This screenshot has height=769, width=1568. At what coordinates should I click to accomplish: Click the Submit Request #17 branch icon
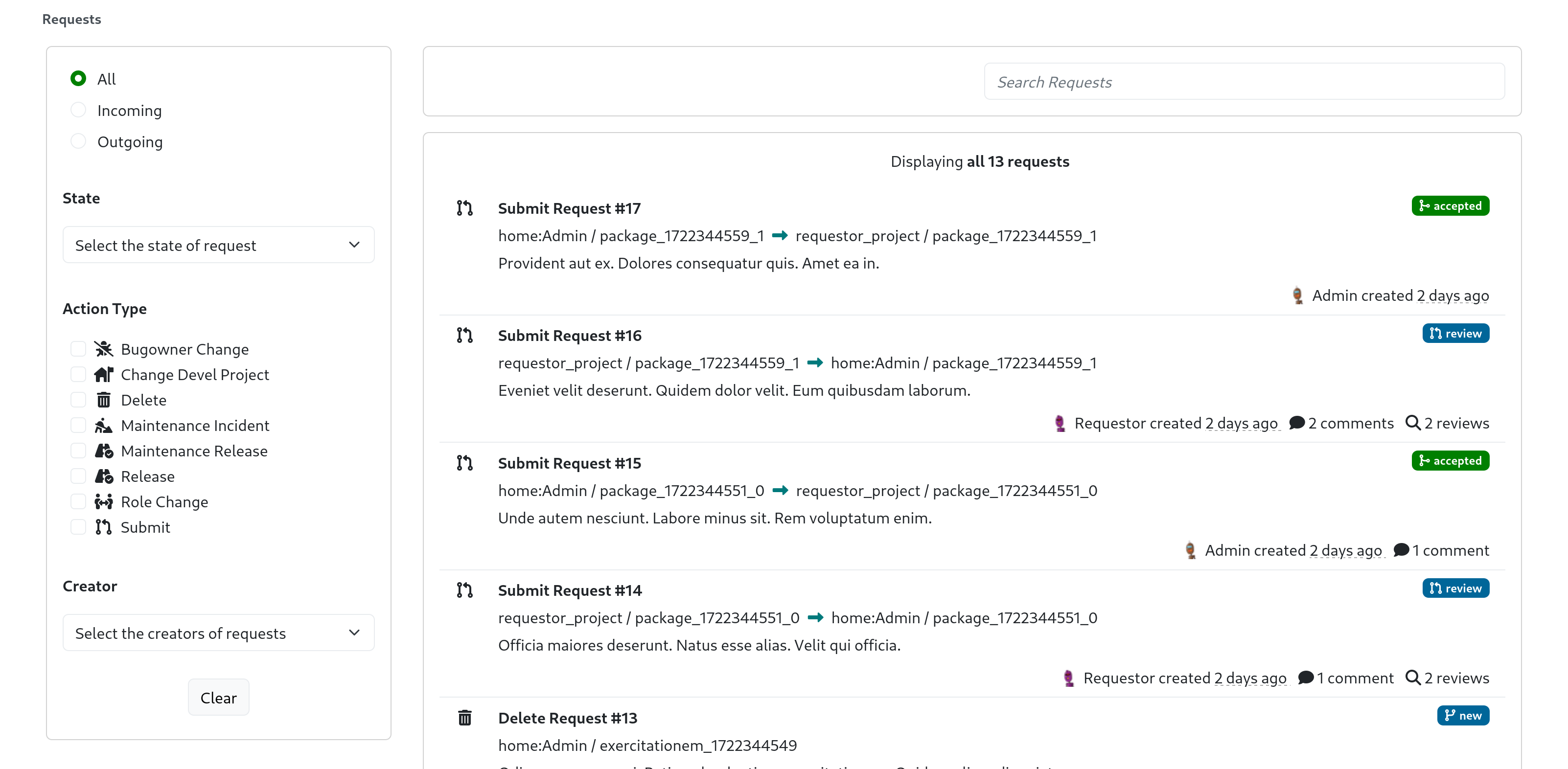pos(465,208)
